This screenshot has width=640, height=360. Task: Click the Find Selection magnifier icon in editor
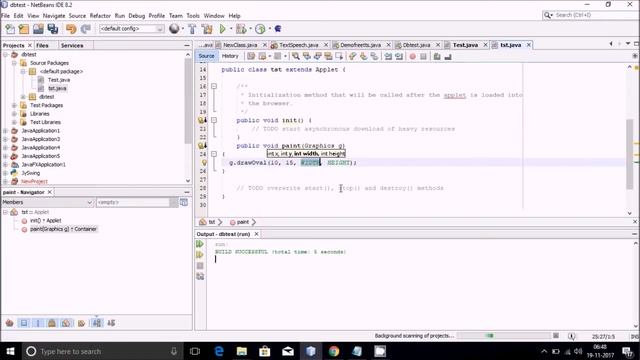click(296, 56)
